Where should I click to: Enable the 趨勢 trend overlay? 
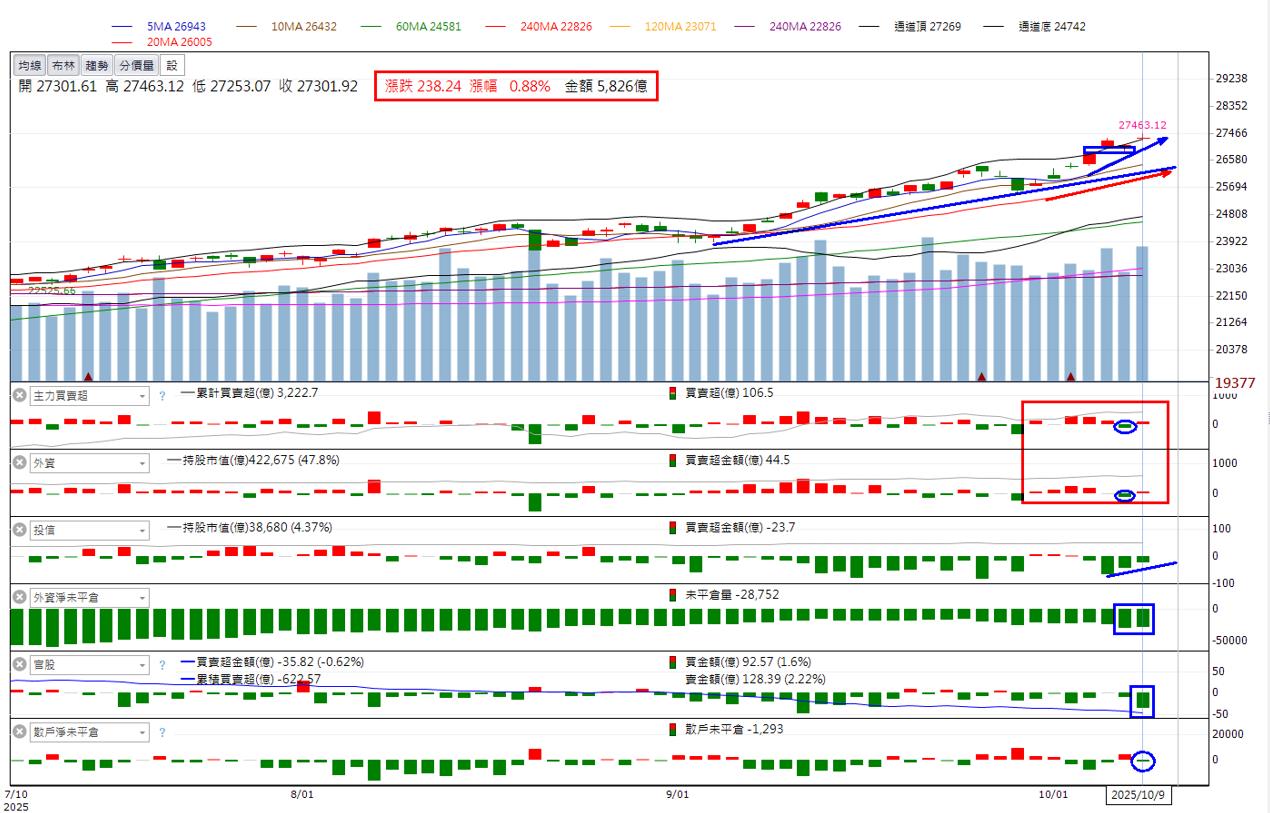click(x=96, y=66)
